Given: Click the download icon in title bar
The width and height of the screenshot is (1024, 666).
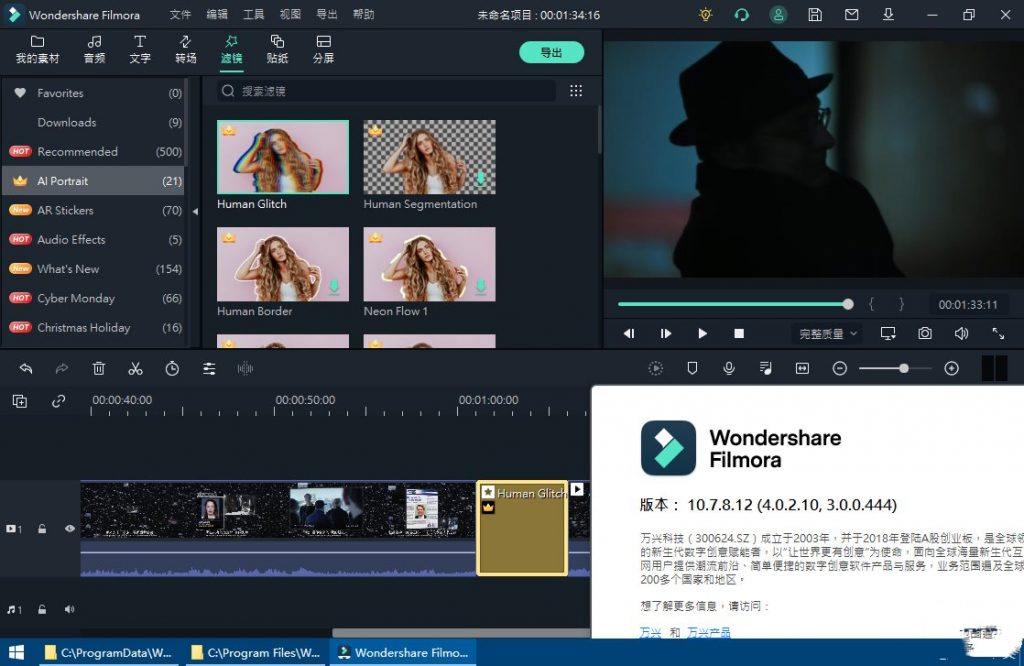Looking at the screenshot, I should [888, 14].
